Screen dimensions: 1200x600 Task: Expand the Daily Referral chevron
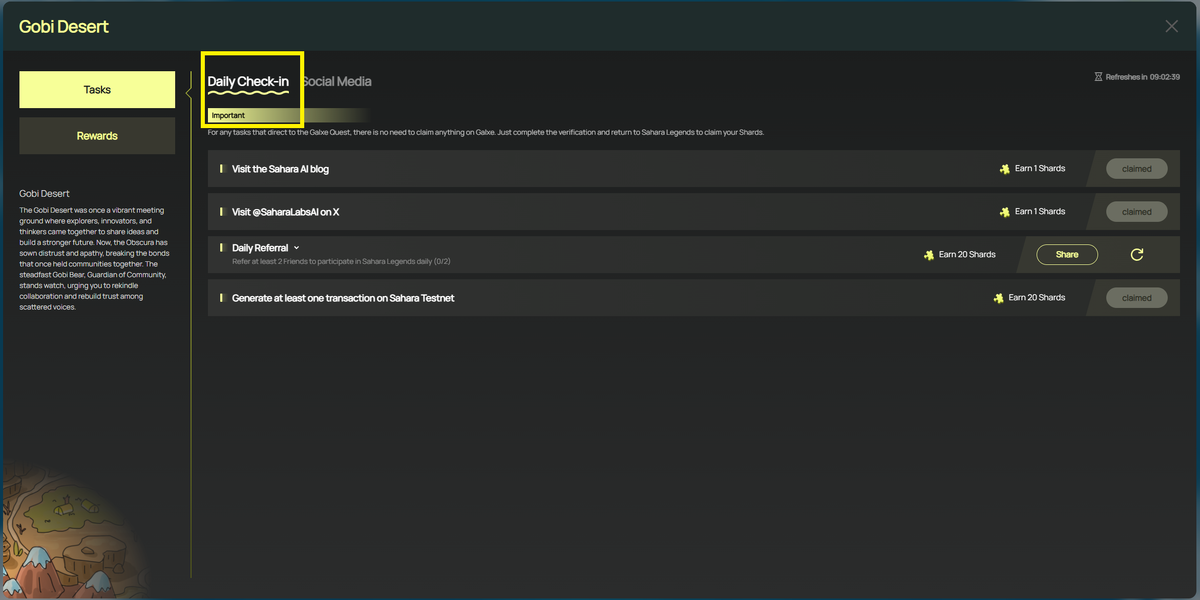coord(297,248)
